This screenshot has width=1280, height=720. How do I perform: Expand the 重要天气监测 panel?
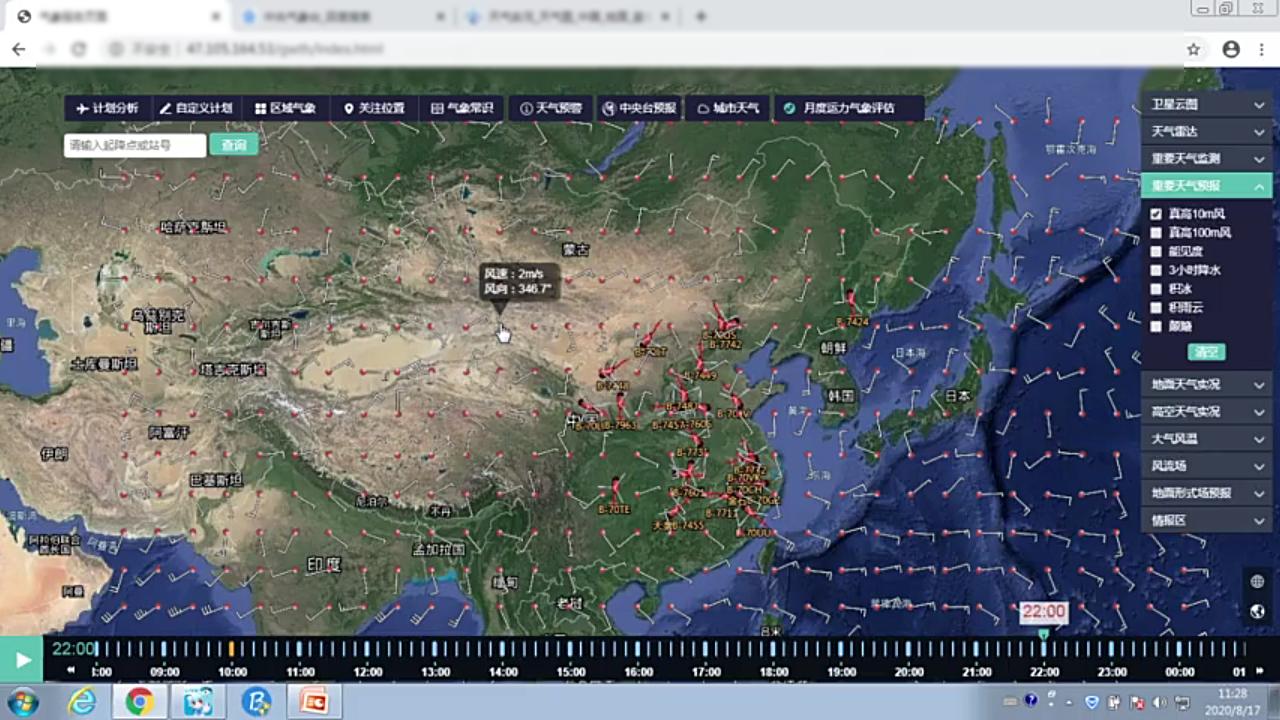[1206, 158]
